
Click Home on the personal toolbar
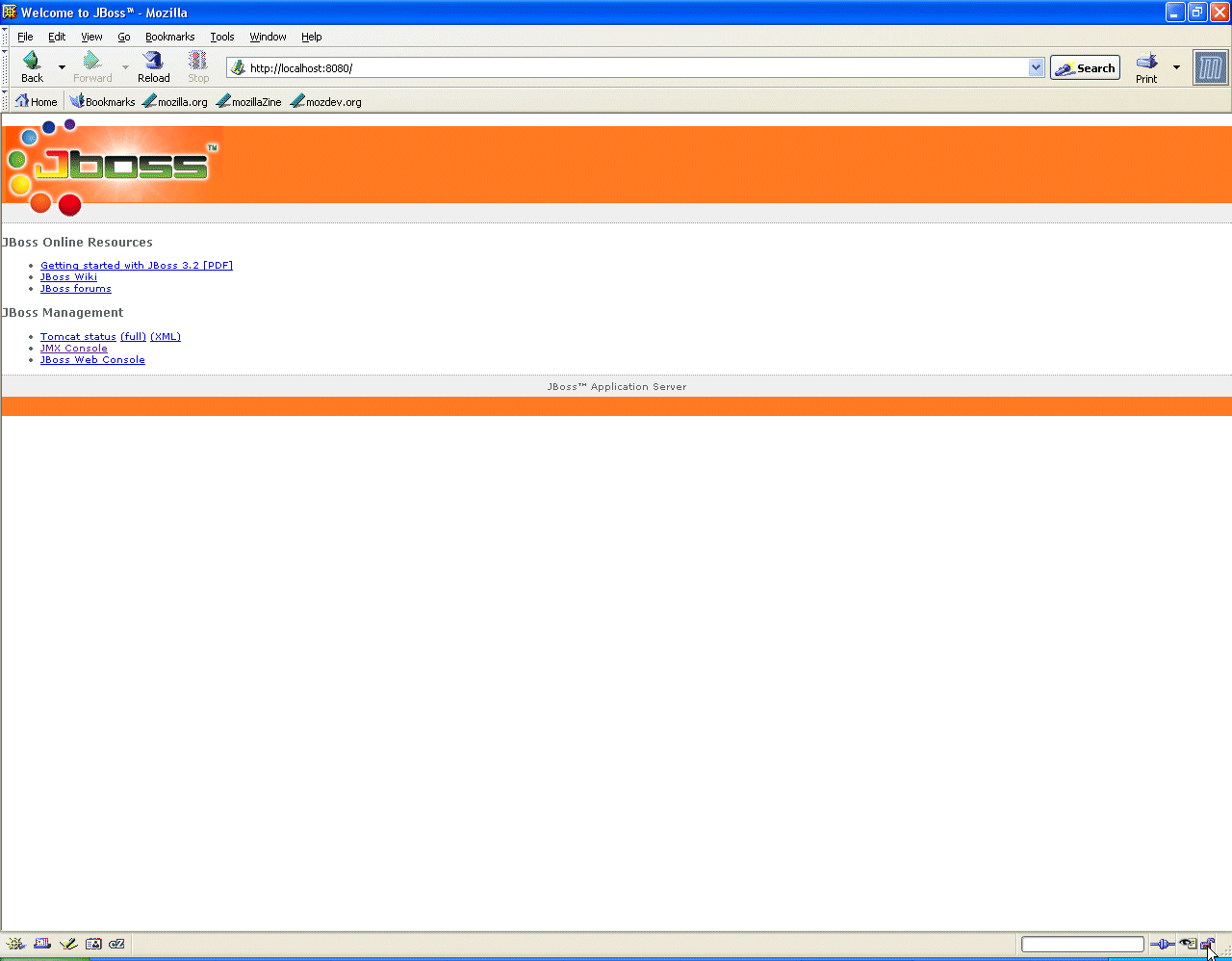37,101
